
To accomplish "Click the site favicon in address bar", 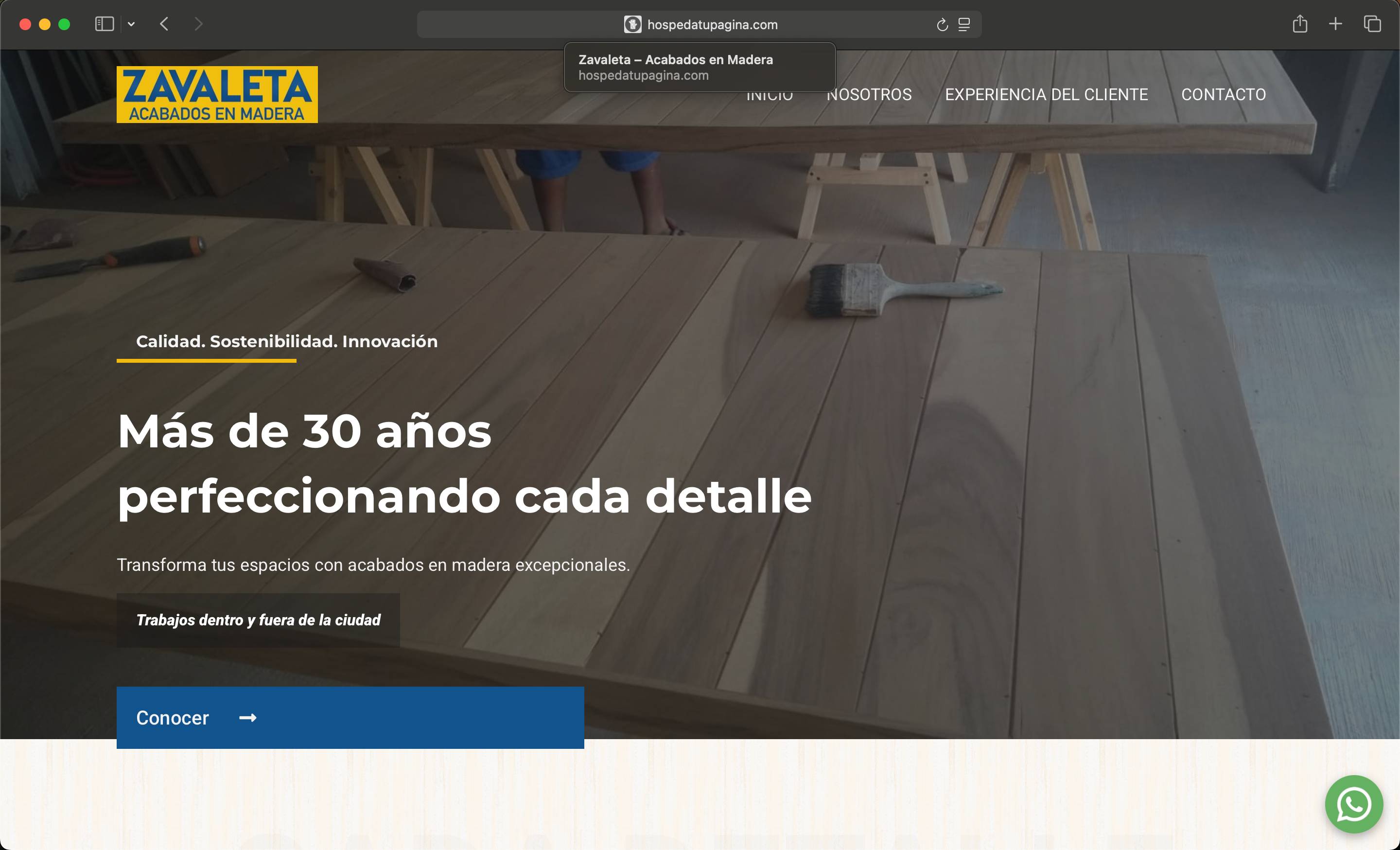I will [x=632, y=24].
